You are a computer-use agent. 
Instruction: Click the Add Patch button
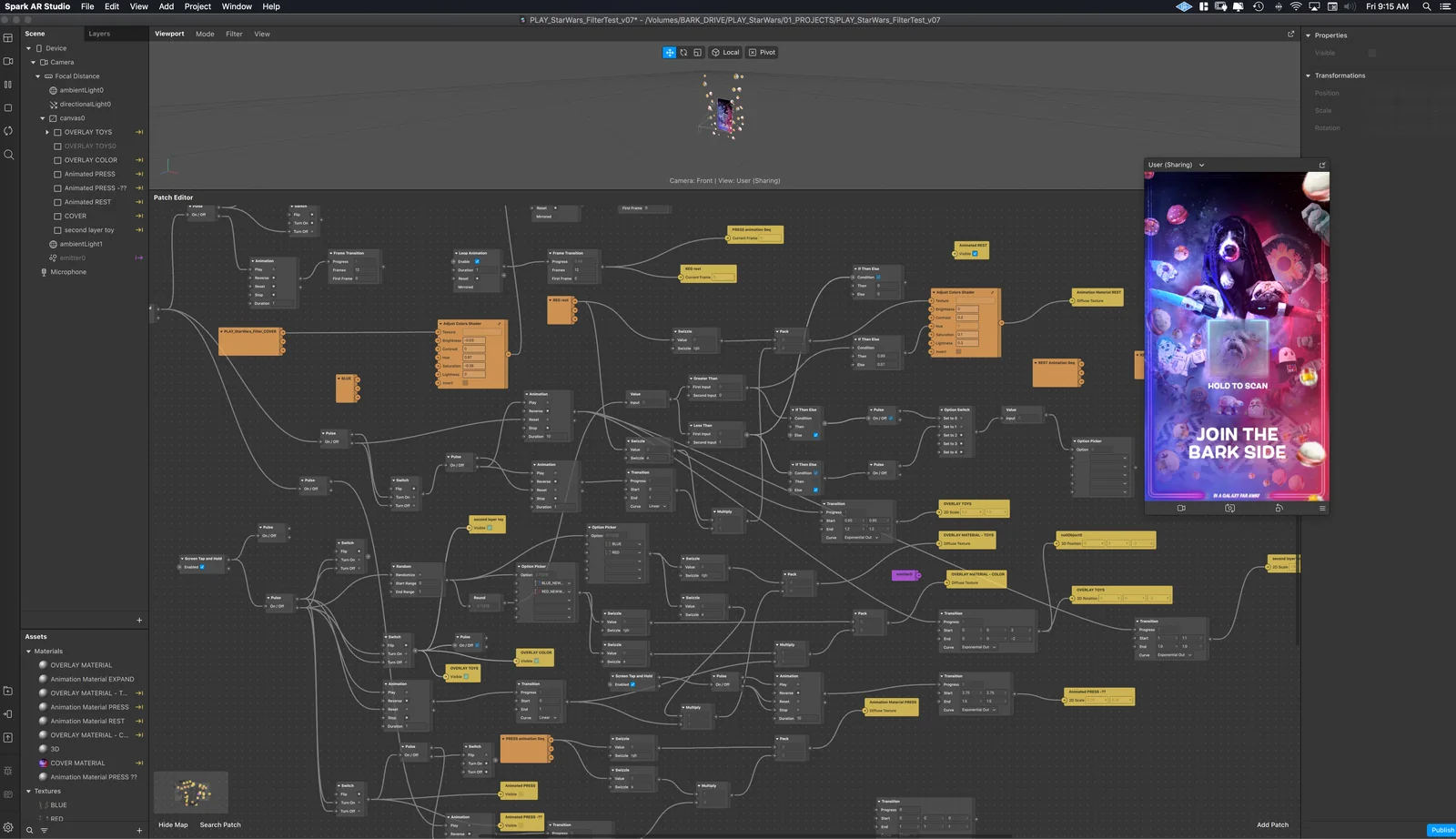point(1272,825)
